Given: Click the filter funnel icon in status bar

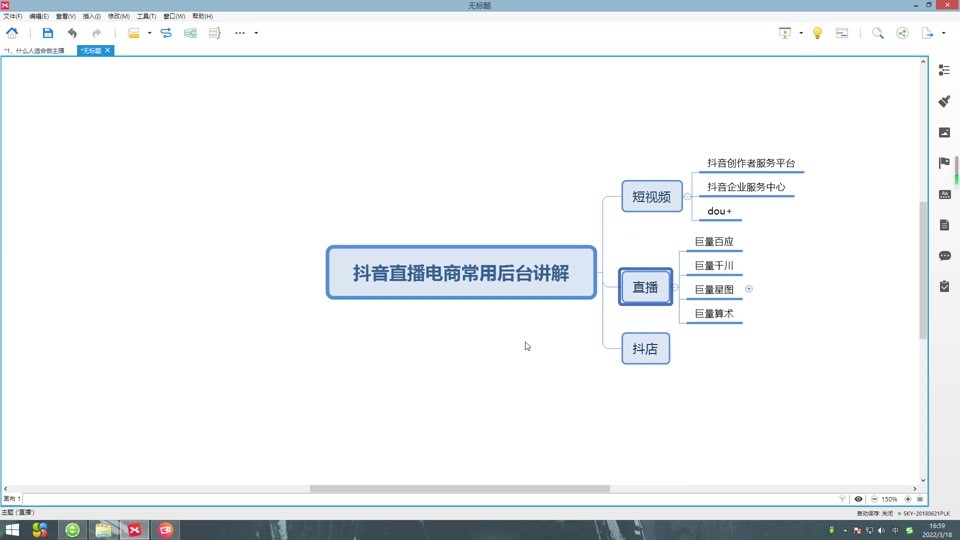Looking at the screenshot, I should (x=842, y=499).
